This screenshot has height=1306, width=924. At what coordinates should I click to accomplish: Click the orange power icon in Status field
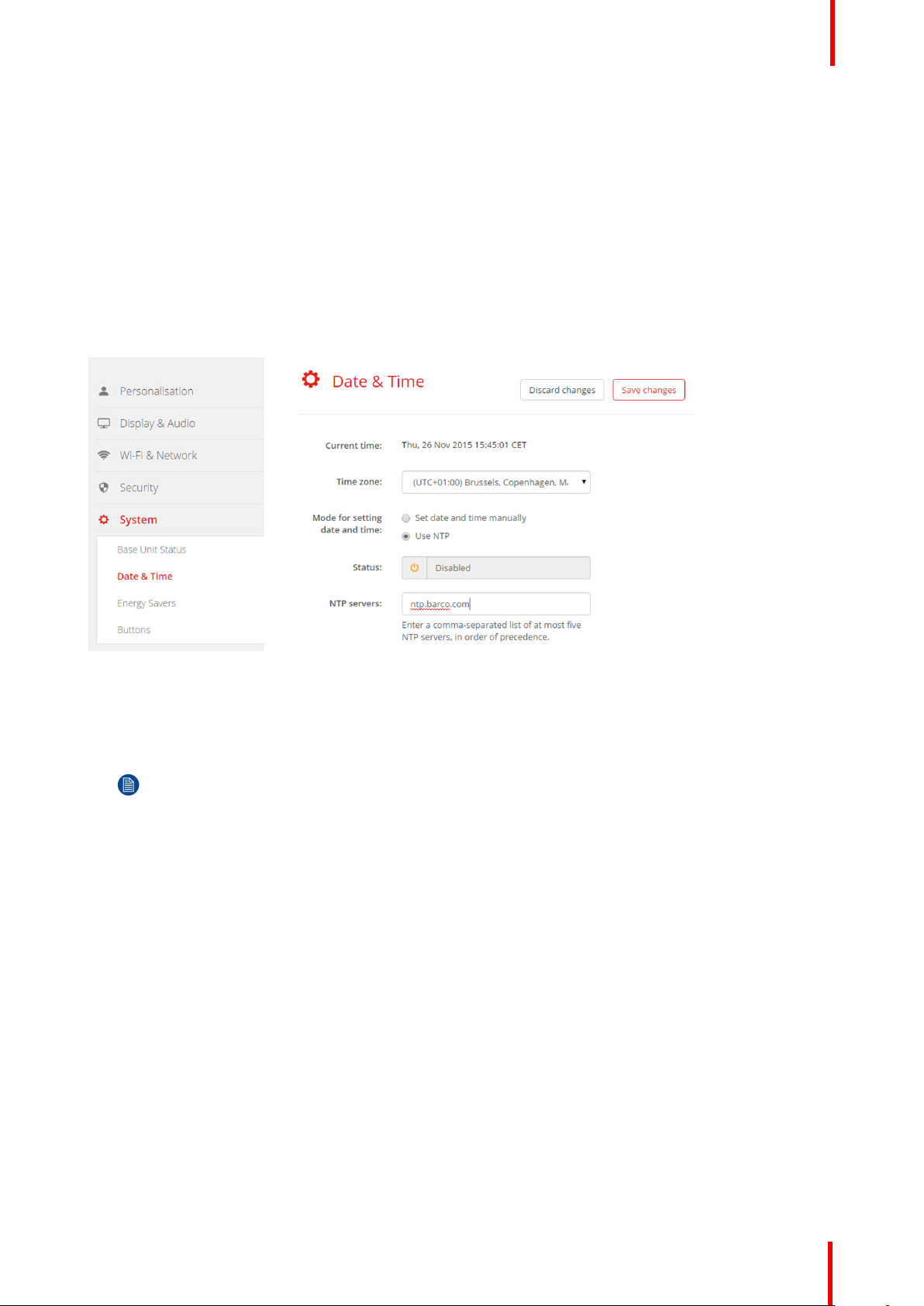coord(414,567)
